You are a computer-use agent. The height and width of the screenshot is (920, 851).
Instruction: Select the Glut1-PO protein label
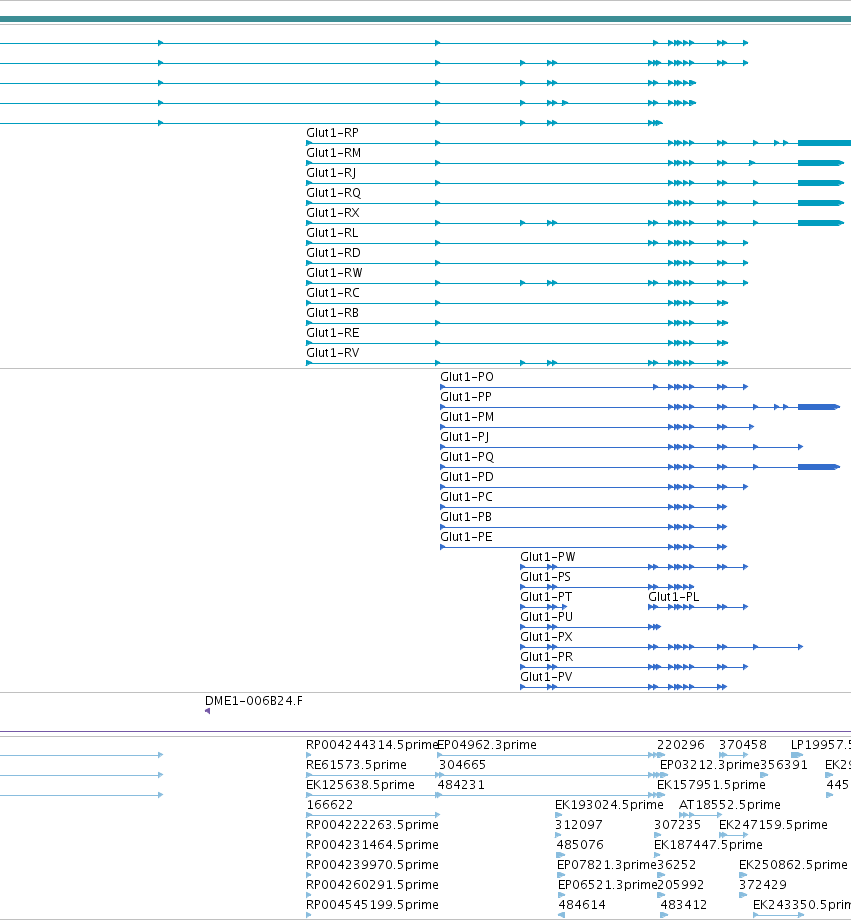(467, 377)
